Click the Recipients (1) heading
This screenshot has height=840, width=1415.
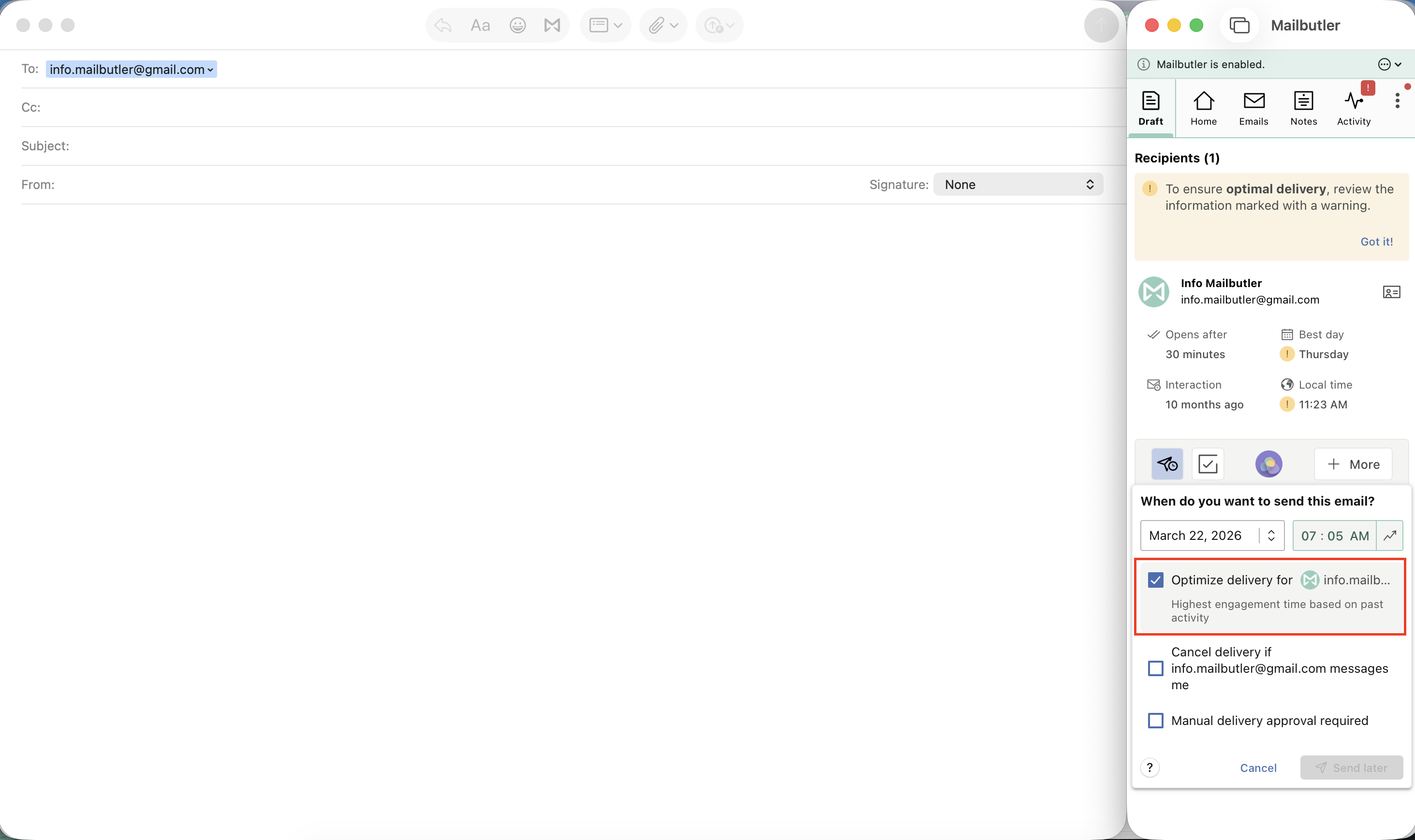(x=1177, y=158)
